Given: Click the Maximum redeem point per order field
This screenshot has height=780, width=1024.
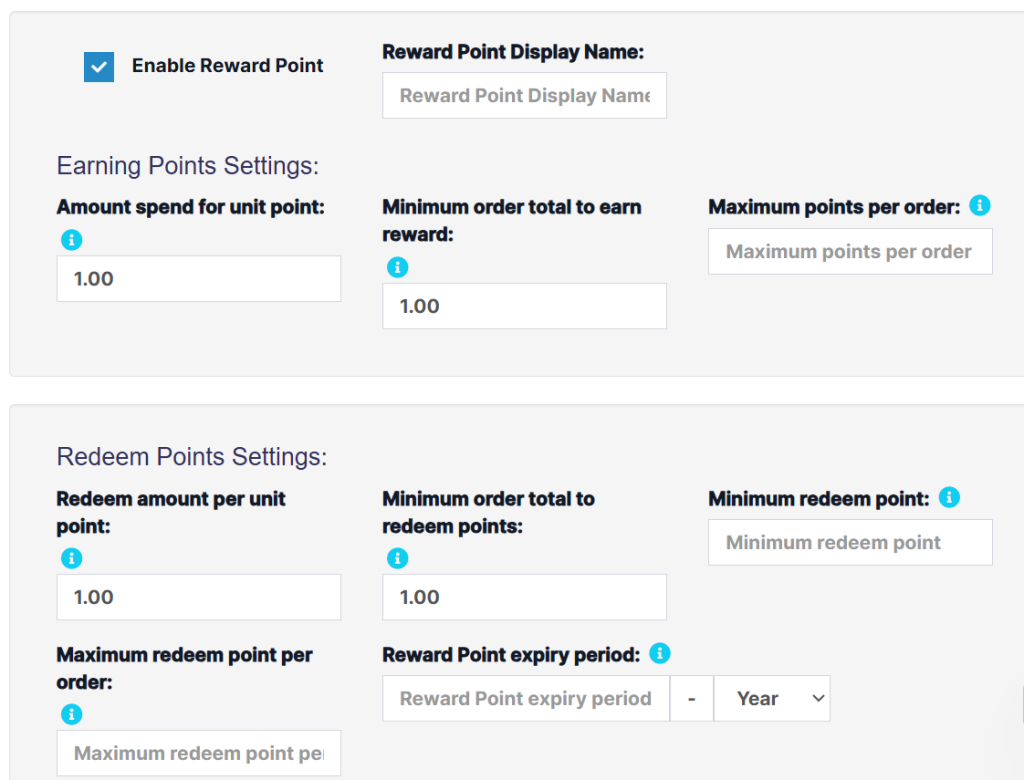Looking at the screenshot, I should [198, 753].
